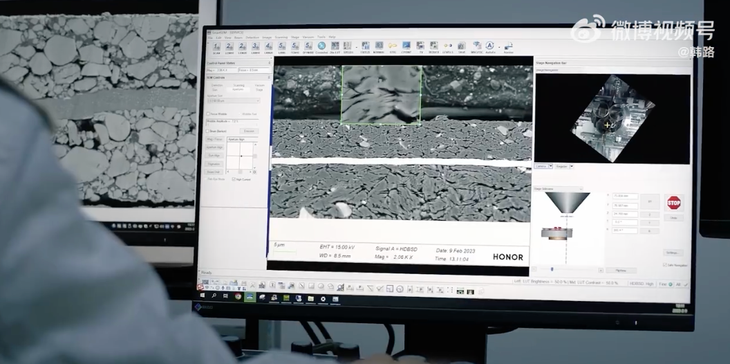The image size is (730, 364).
Task: Click the first scan speed '1' icon
Action: point(216,46)
